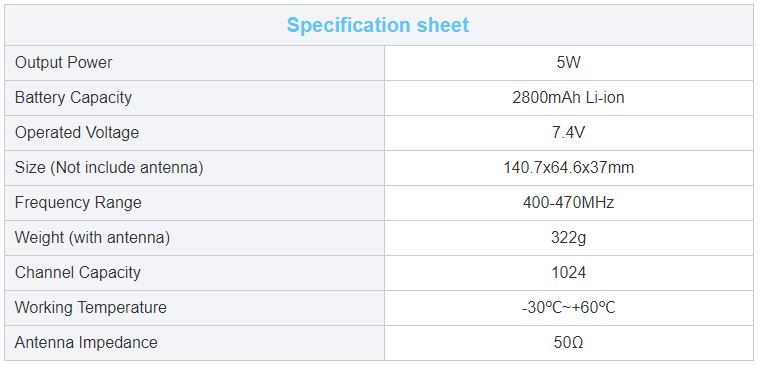Click the 7.4V voltage value
This screenshot has width=758, height=365.
point(568,133)
